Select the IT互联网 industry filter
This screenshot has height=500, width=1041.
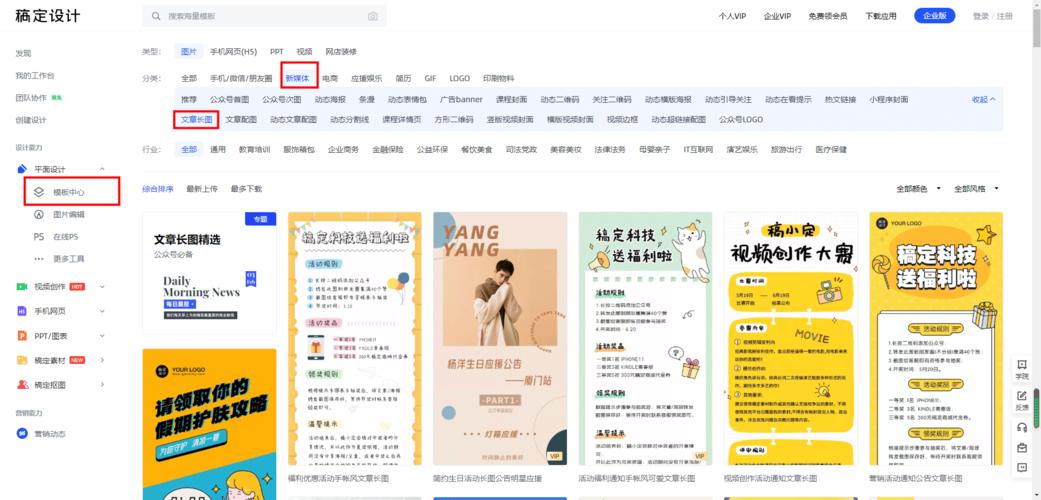(698, 149)
